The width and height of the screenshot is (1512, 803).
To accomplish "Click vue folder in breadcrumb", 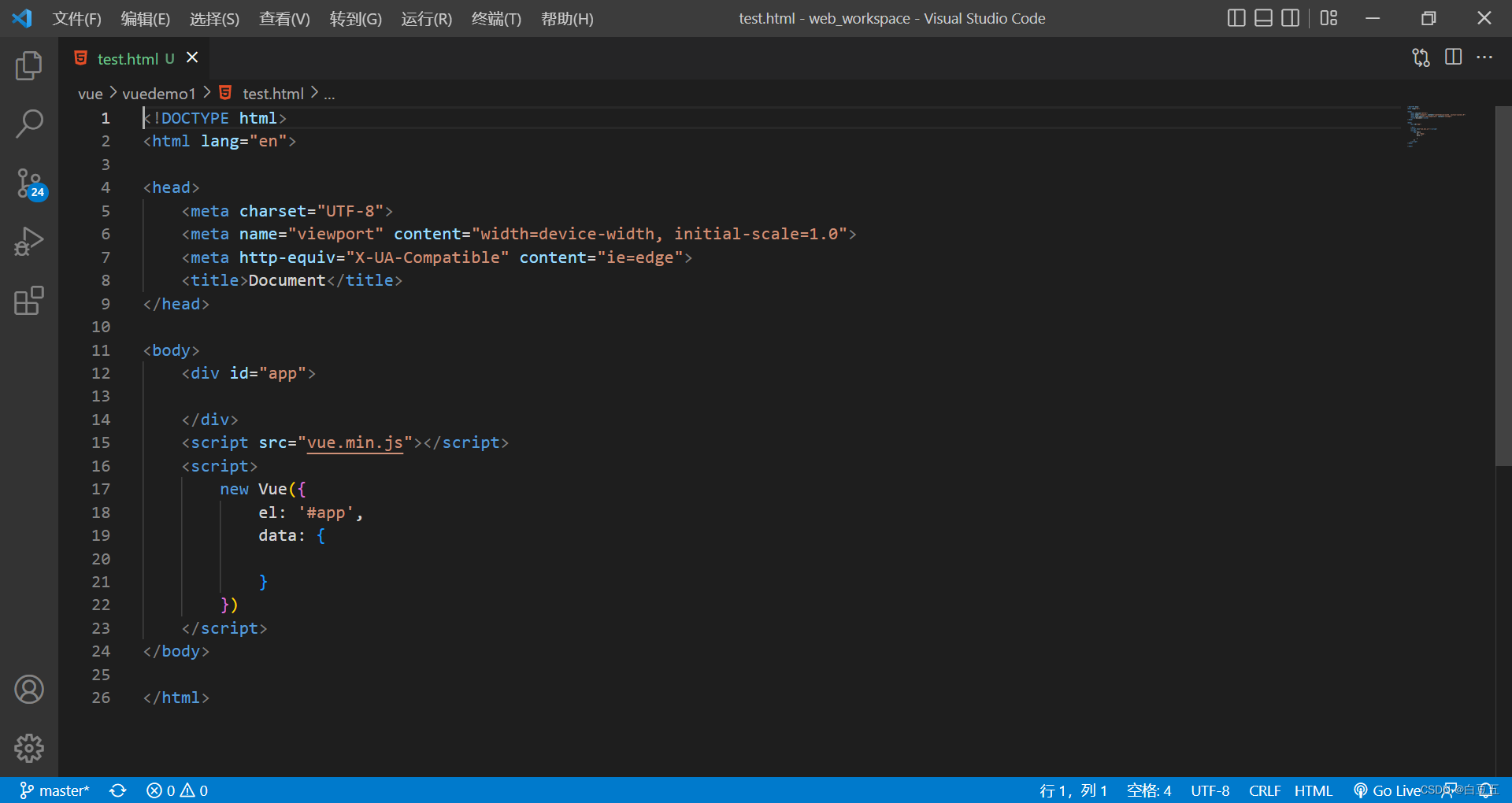I will 90,94.
